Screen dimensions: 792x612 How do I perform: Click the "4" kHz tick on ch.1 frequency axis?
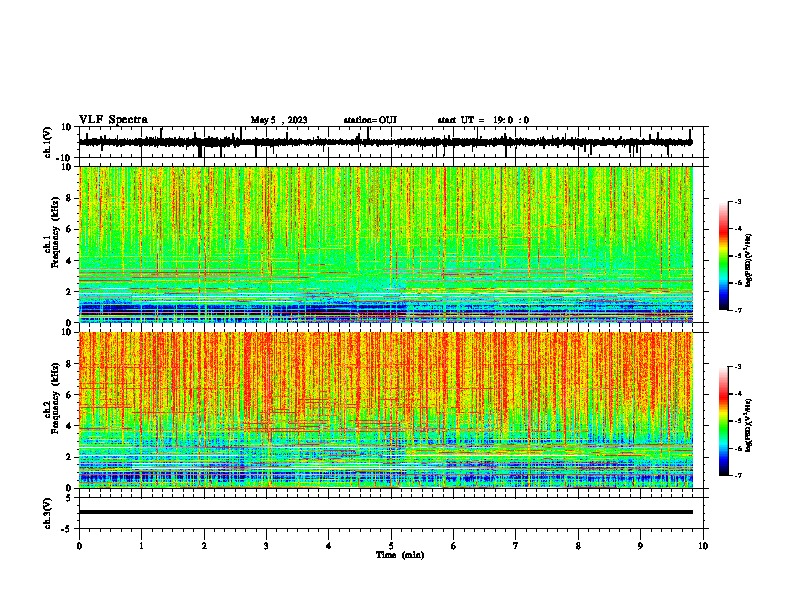click(69, 261)
